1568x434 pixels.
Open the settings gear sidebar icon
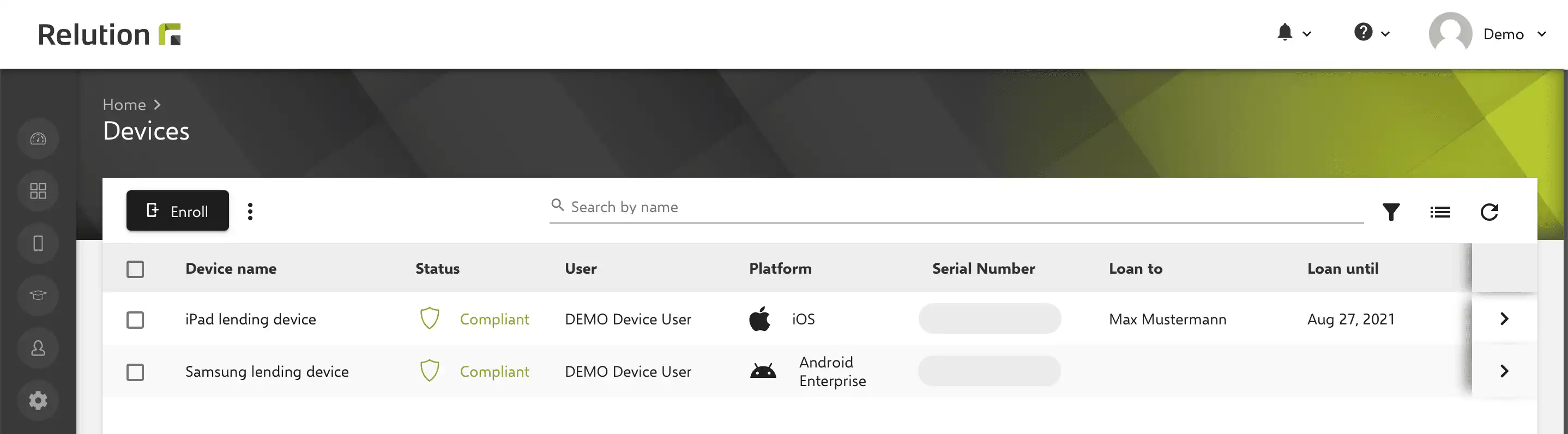pyautogui.click(x=38, y=401)
